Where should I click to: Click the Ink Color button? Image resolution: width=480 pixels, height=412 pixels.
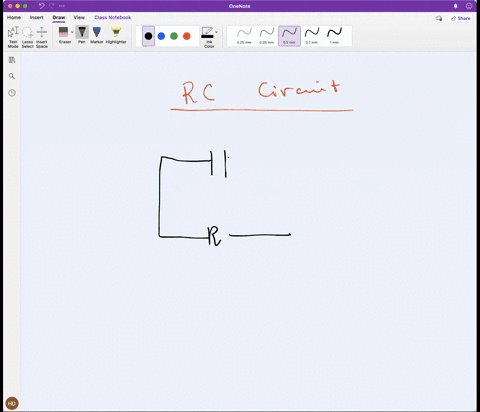coord(208,37)
